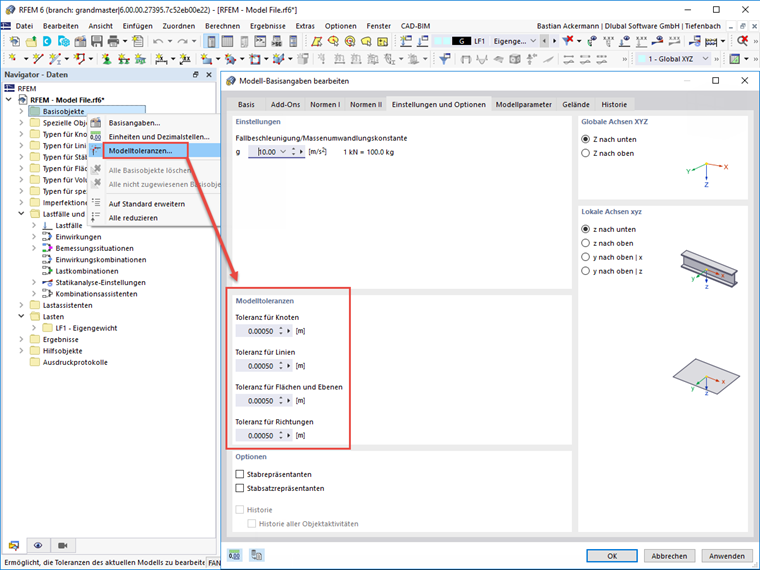Open the gravity acceleration value dropdown
760x570 pixels.
[x=283, y=152]
